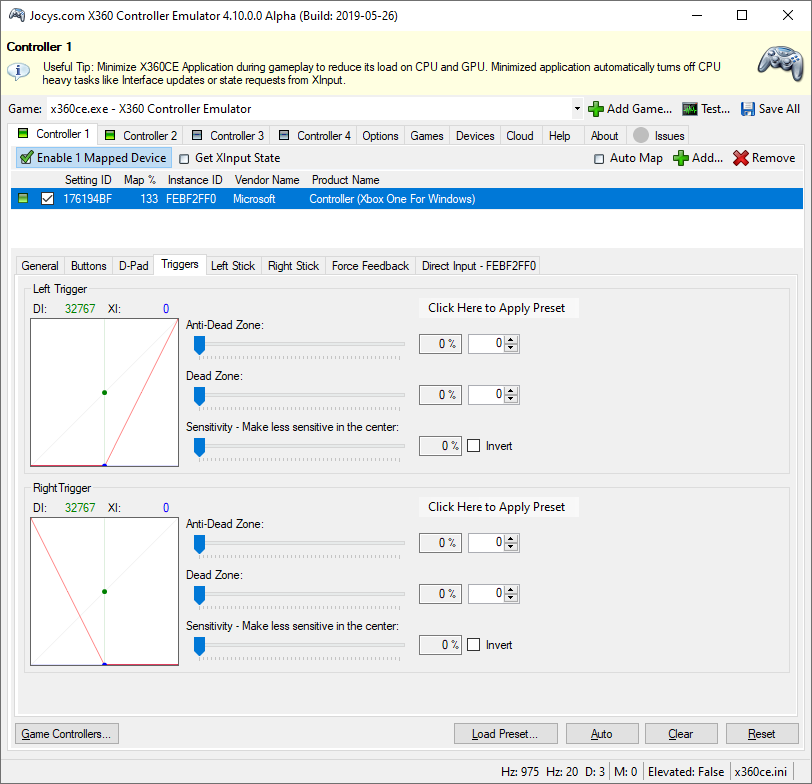Click the Load Preset button
This screenshot has width=812, height=784.
[x=505, y=734]
